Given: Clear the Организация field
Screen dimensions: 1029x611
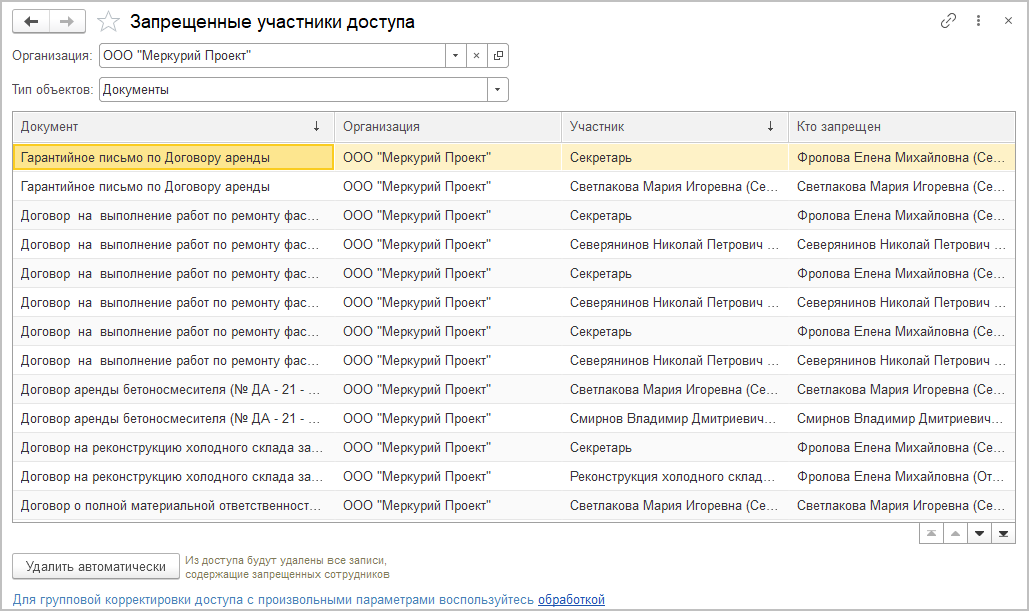Looking at the screenshot, I should (x=476, y=56).
